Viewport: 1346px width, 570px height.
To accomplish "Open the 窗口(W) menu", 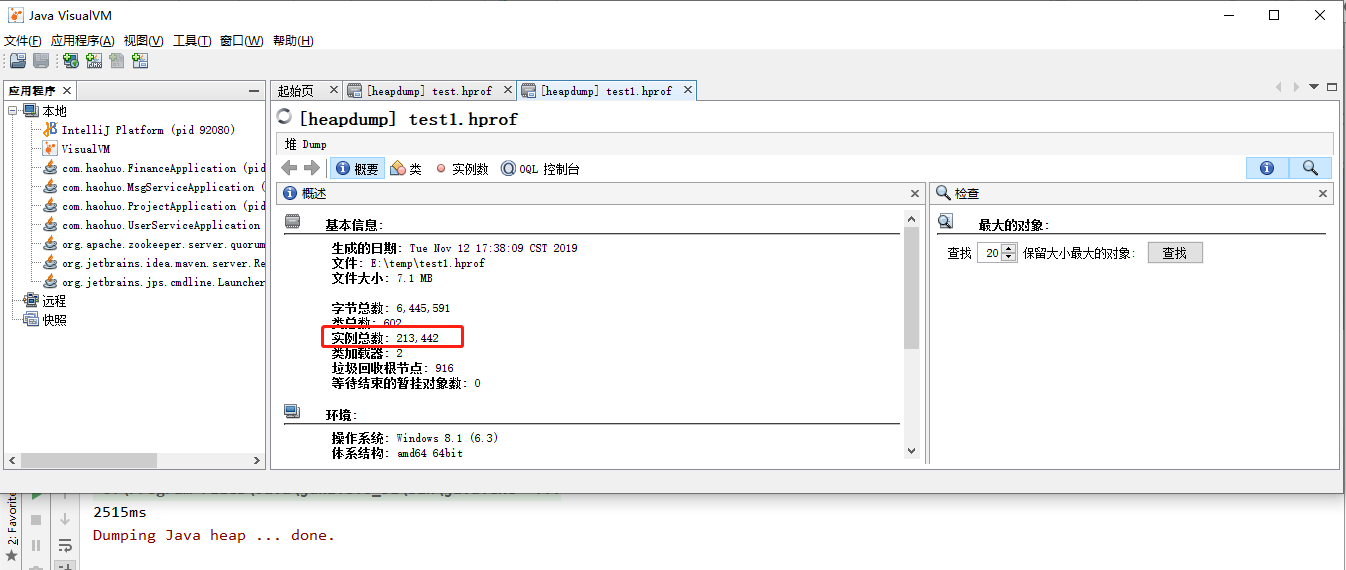I will [242, 41].
